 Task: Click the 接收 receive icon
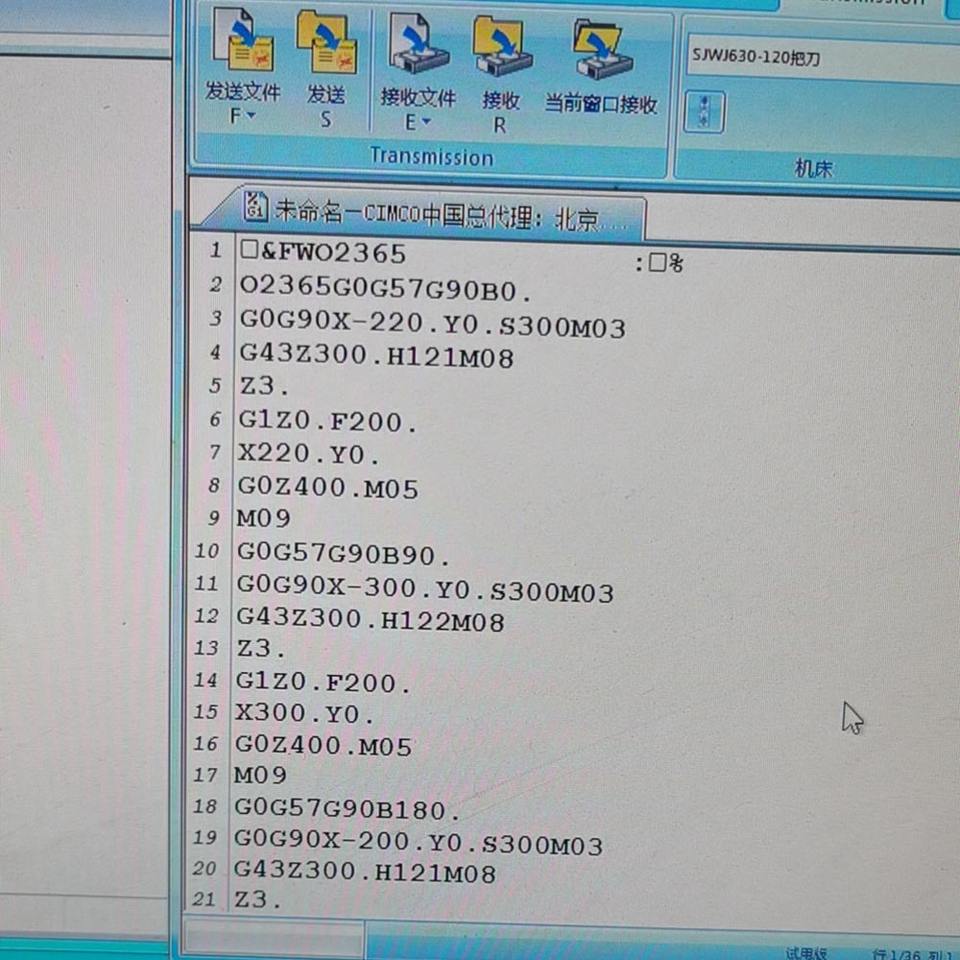tap(501, 48)
